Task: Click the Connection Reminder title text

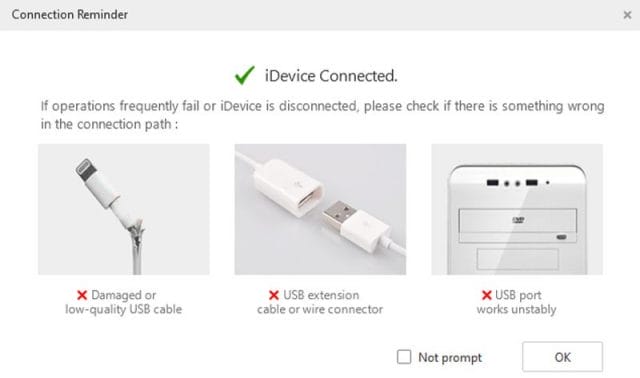Action: (69, 15)
